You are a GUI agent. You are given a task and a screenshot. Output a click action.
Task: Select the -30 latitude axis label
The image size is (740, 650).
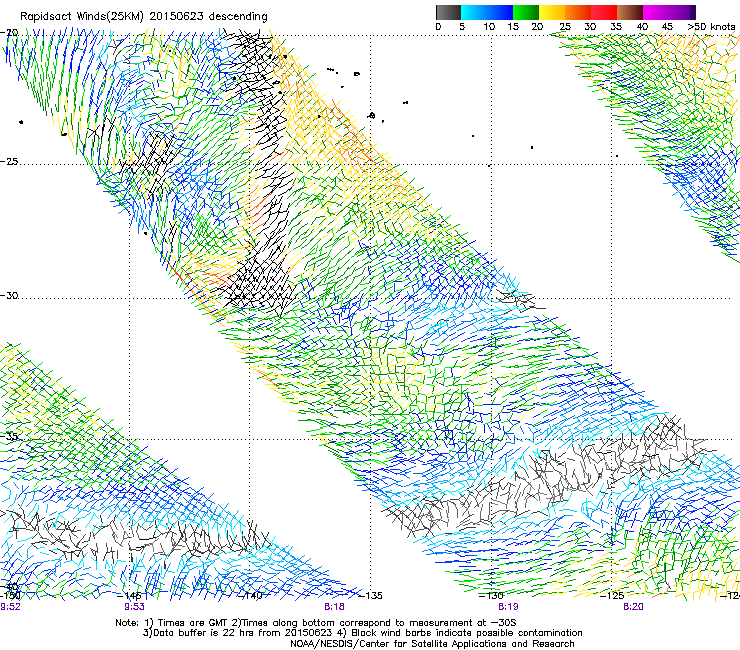(x=9, y=296)
